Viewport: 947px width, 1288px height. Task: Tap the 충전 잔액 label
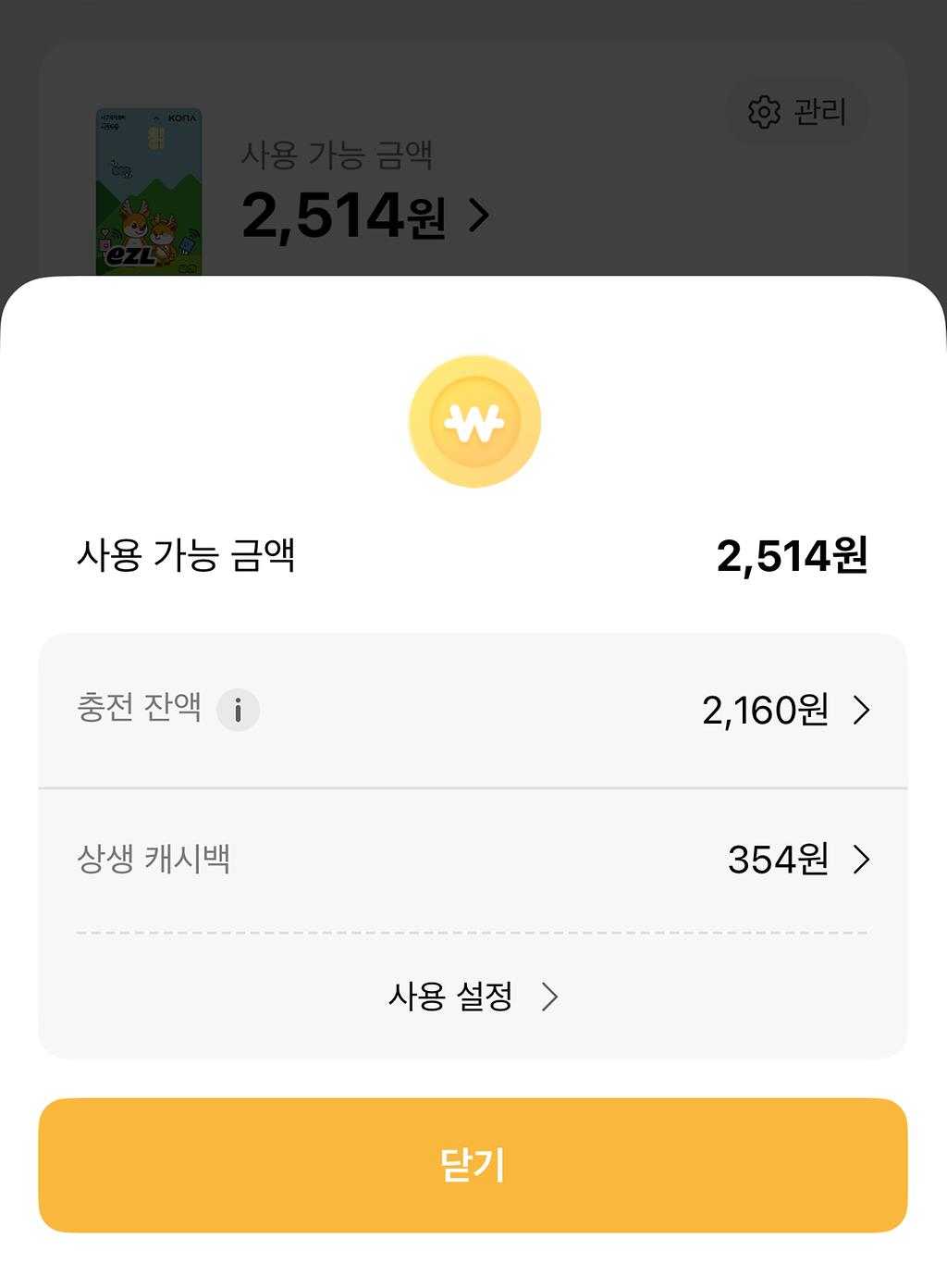(139, 708)
